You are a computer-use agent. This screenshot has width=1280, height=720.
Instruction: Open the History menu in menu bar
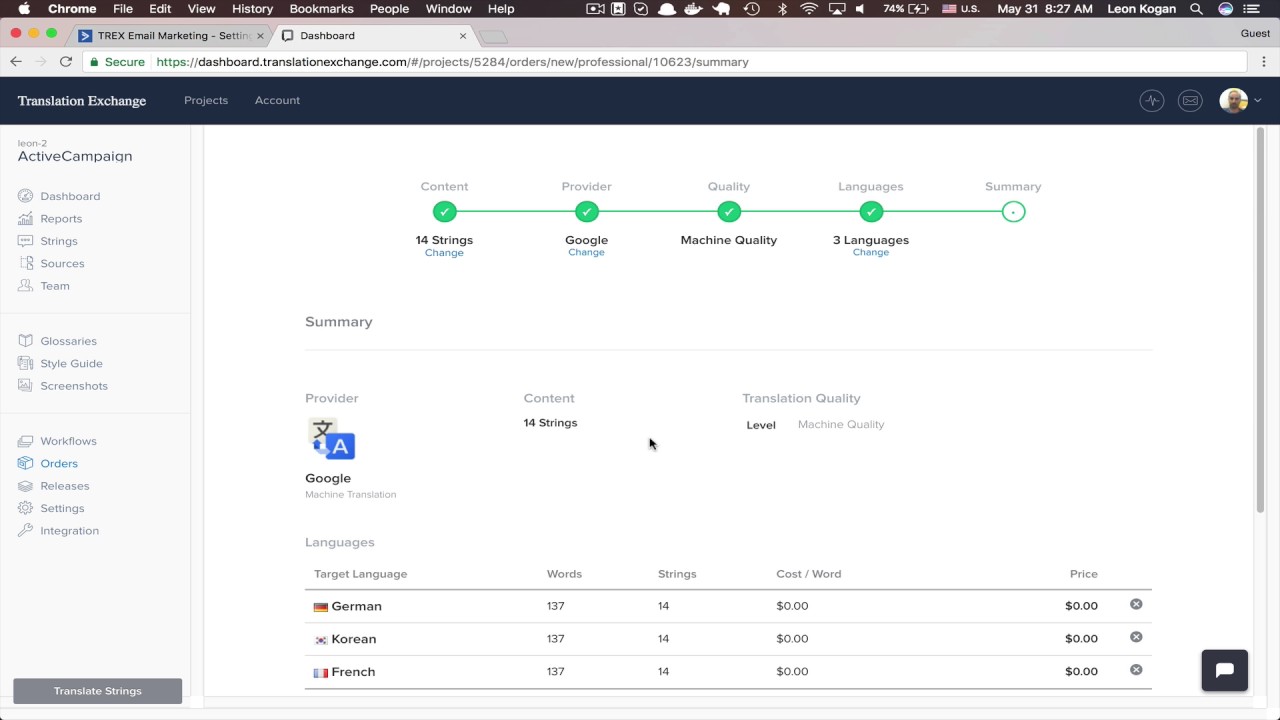point(252,9)
